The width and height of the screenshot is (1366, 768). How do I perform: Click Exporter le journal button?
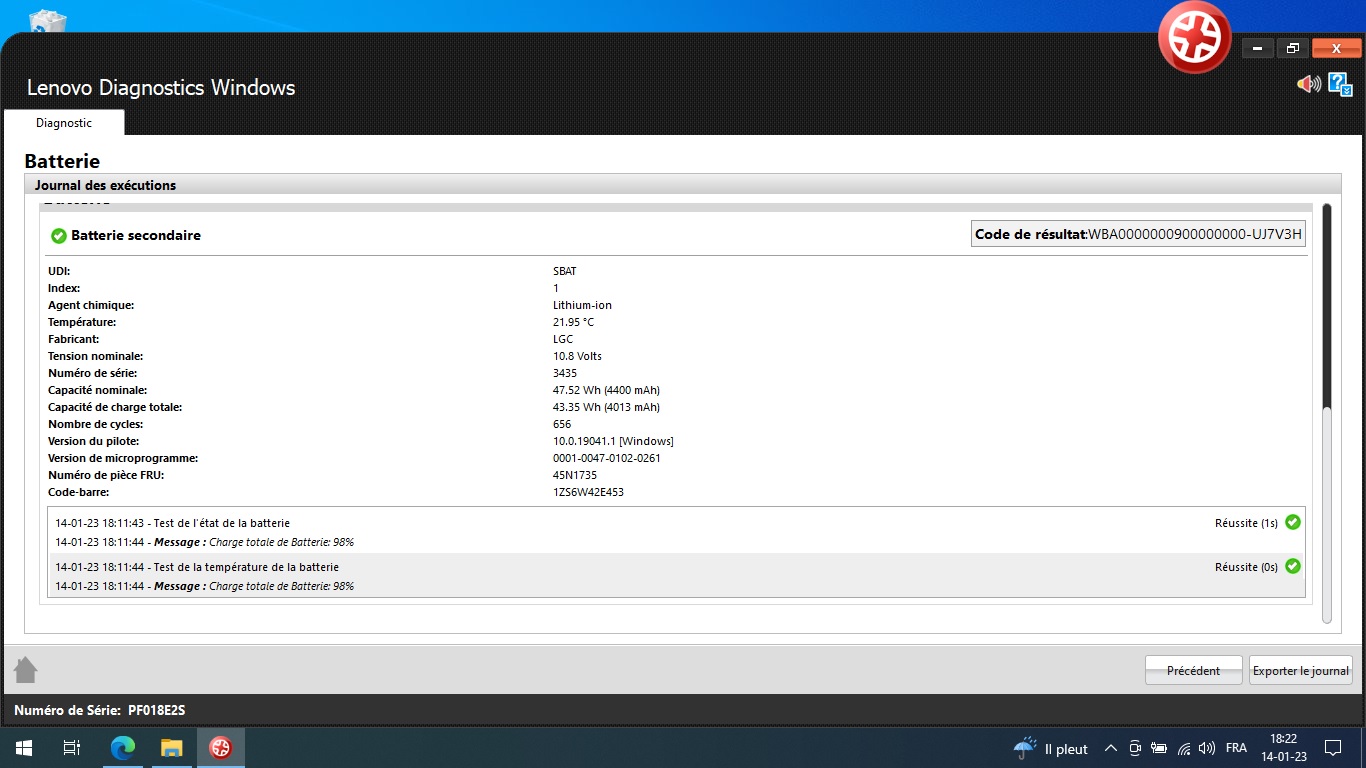pyautogui.click(x=1301, y=671)
